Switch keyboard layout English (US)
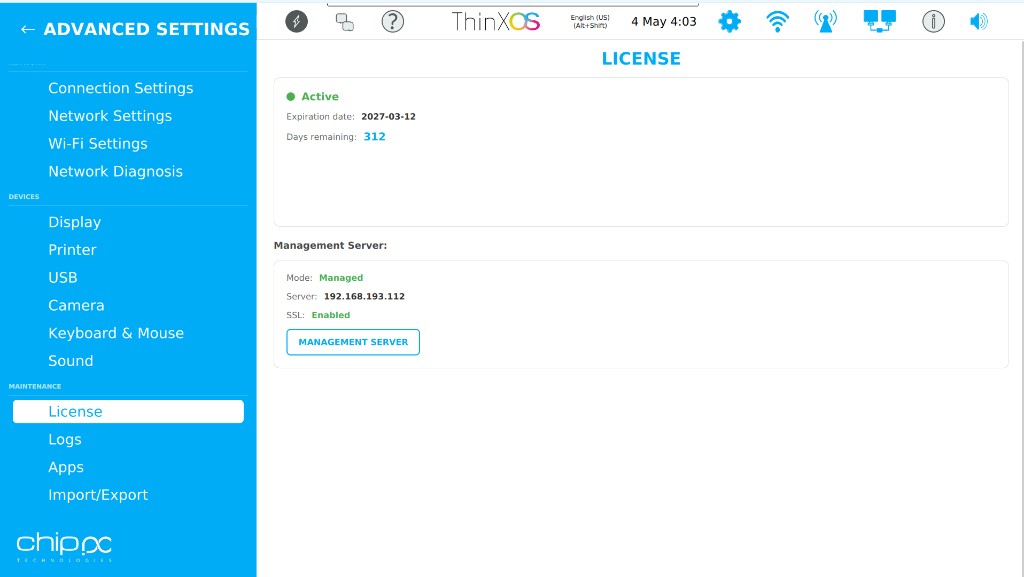This screenshot has width=1024, height=577. [x=590, y=22]
